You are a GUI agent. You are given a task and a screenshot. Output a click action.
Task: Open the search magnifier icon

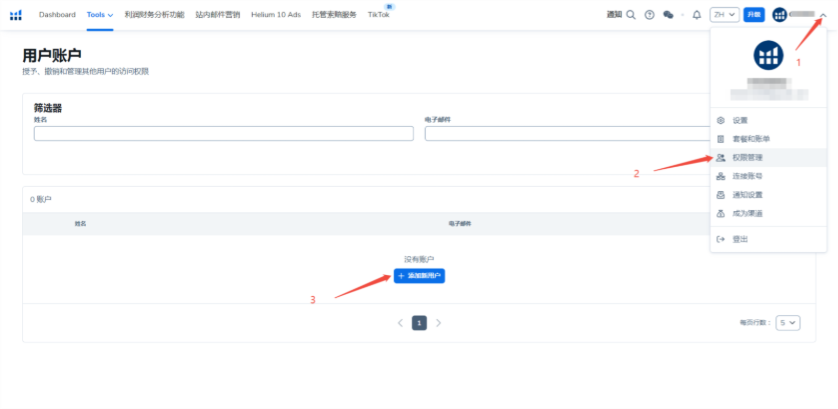630,15
